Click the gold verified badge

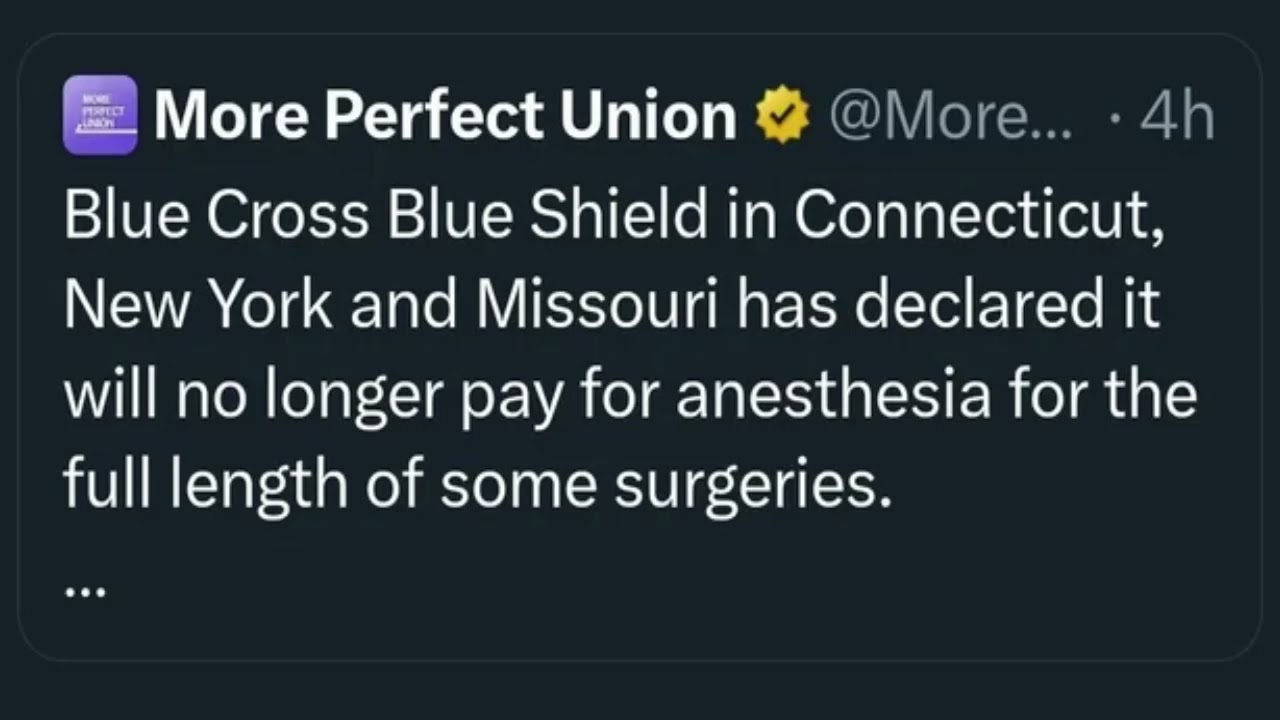point(782,117)
